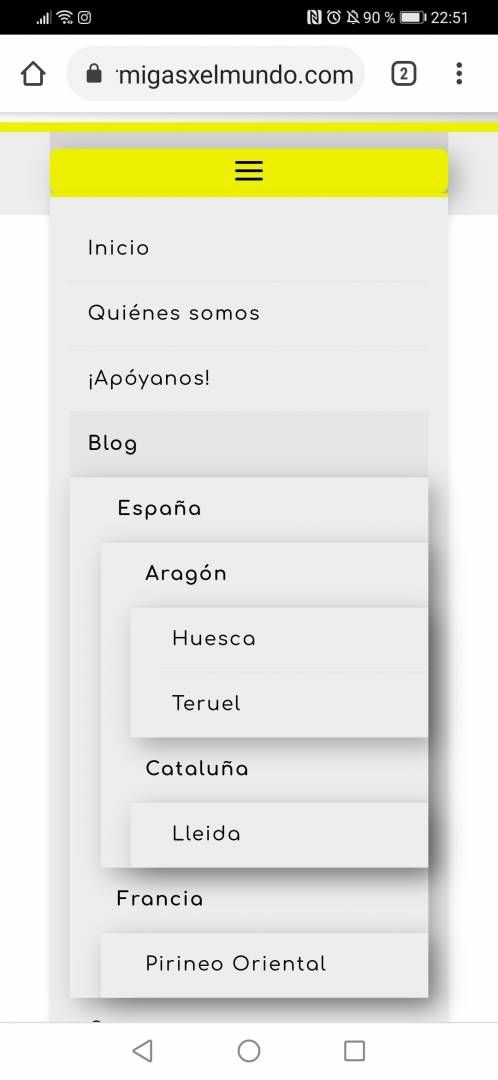Image resolution: width=498 pixels, height=1080 pixels.
Task: Tap the Android recent apps square
Action: [354, 1050]
